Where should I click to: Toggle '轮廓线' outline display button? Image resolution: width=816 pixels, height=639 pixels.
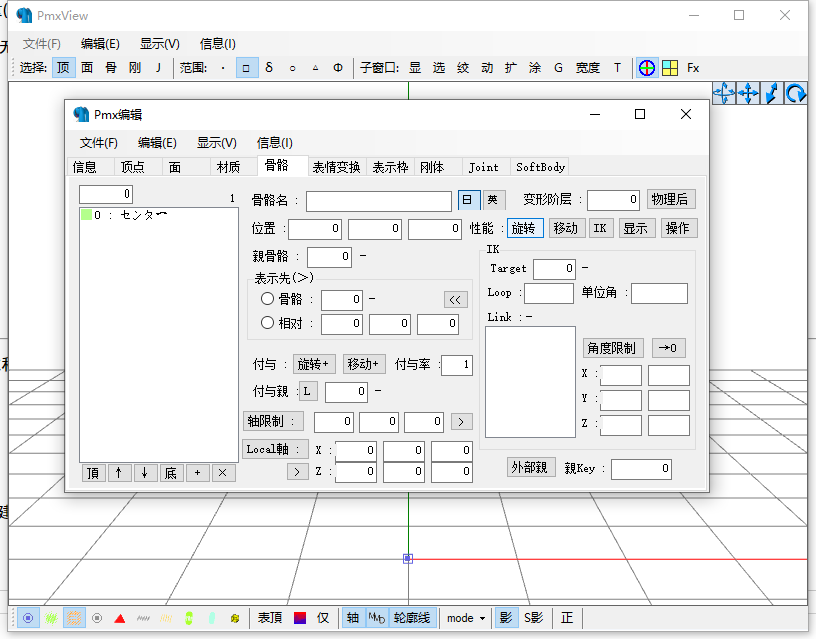[x=412, y=618]
